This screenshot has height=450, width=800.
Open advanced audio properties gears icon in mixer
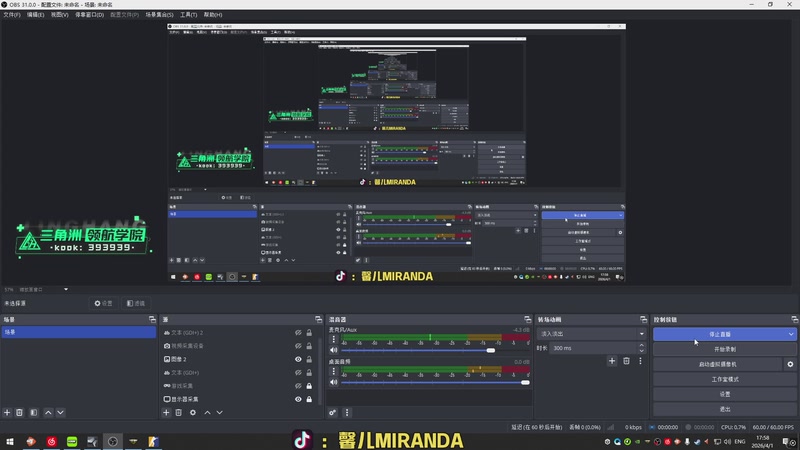click(x=333, y=412)
